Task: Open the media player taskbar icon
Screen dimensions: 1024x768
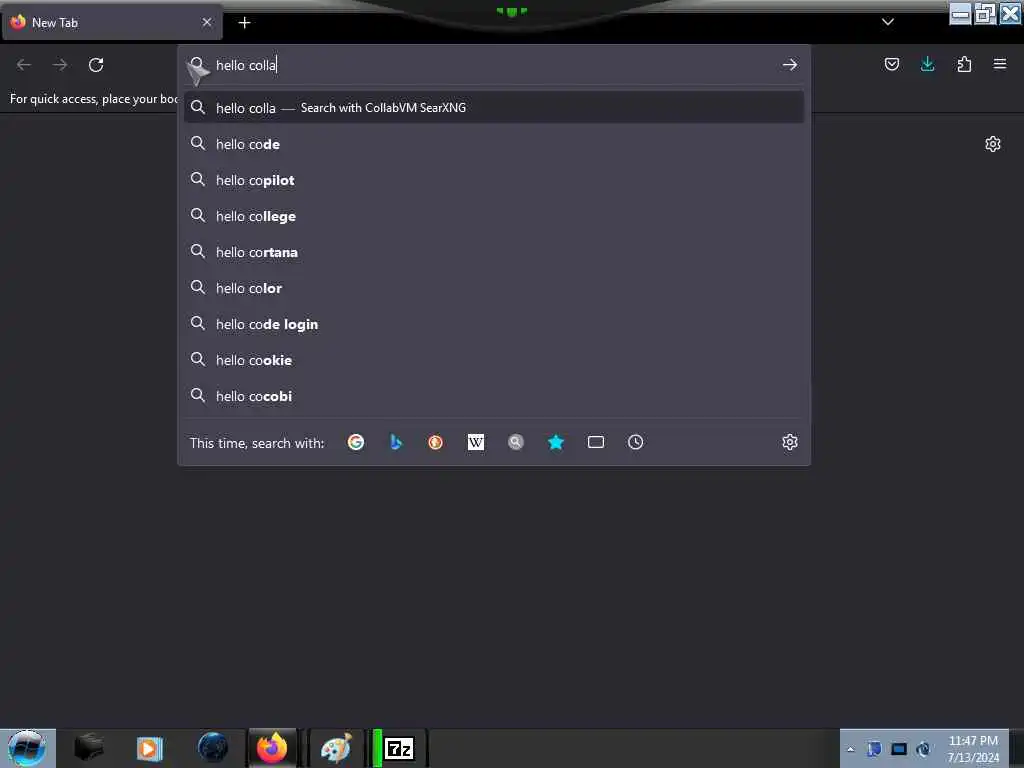Action: 149,748
